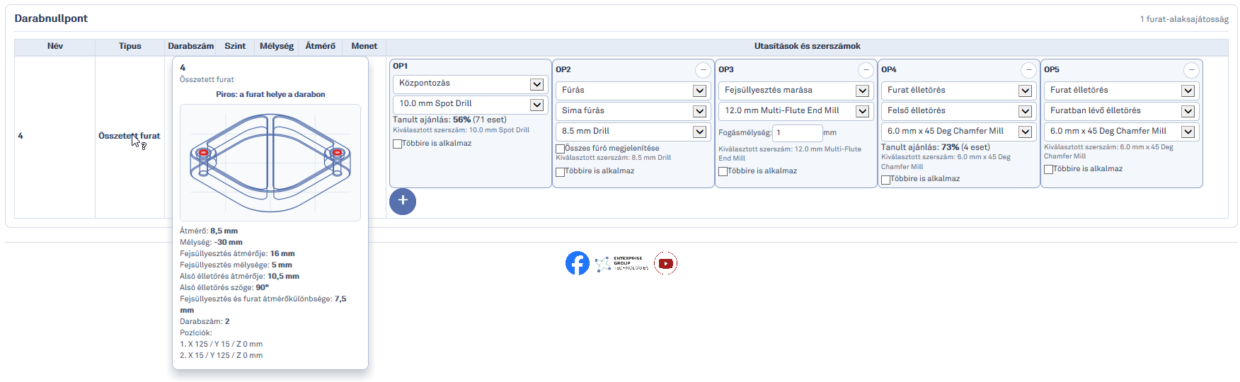Open the 'Sima fúrás' dropdown
The width and height of the screenshot is (1240, 382).
tap(632, 110)
